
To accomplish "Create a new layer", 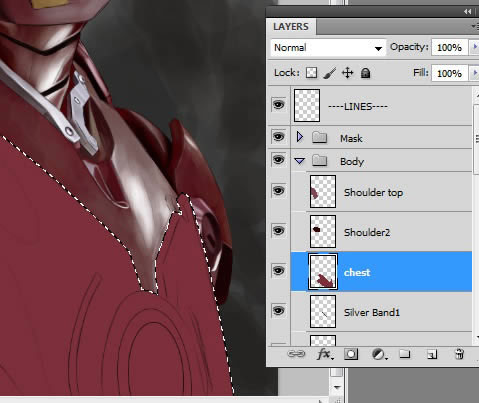I will pyautogui.click(x=432, y=354).
